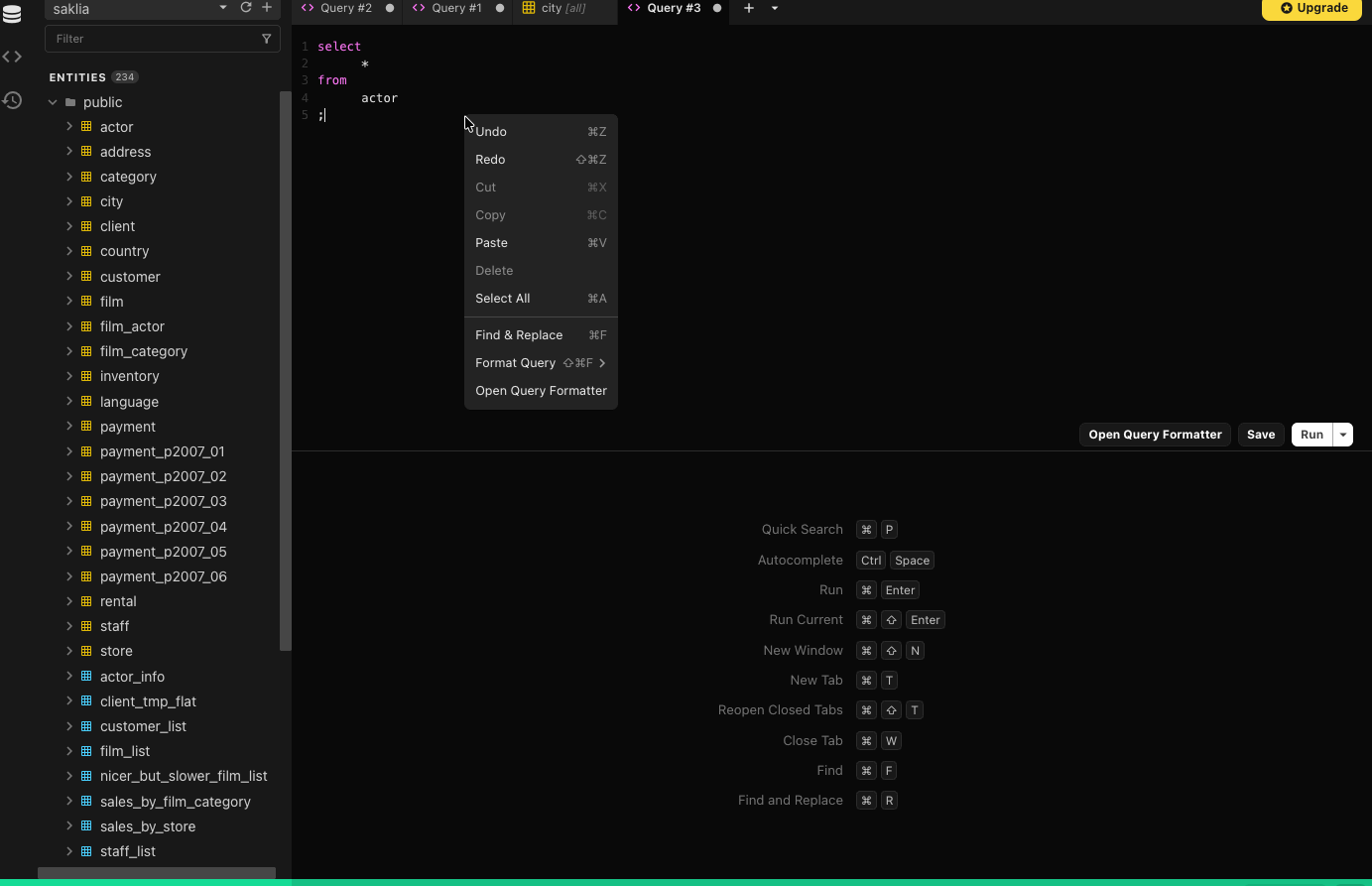Click the funnel icon in the Filter field

[266, 38]
